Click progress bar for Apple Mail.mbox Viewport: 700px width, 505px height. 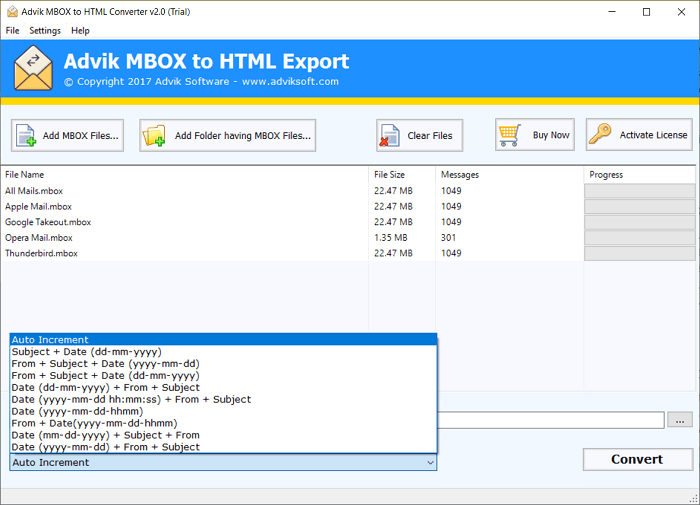coord(639,206)
